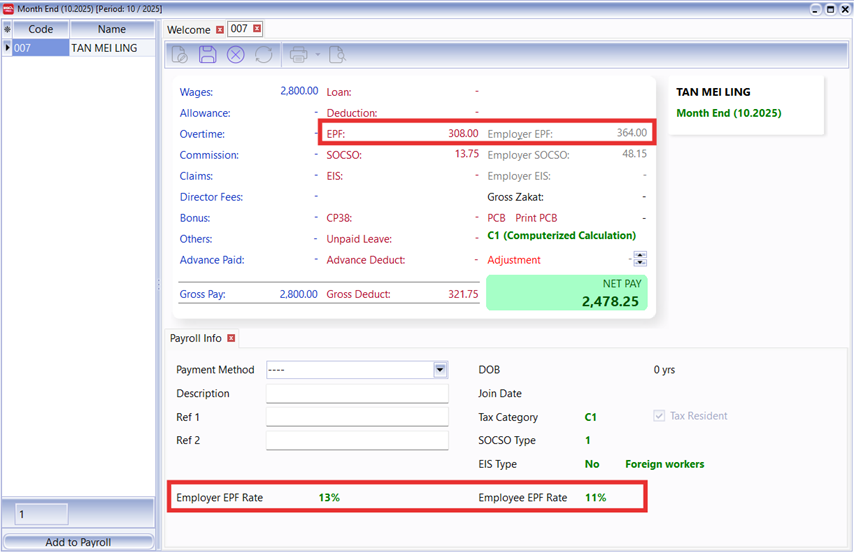Open the print options dropdown arrow
The image size is (854, 553).
pos(317,55)
